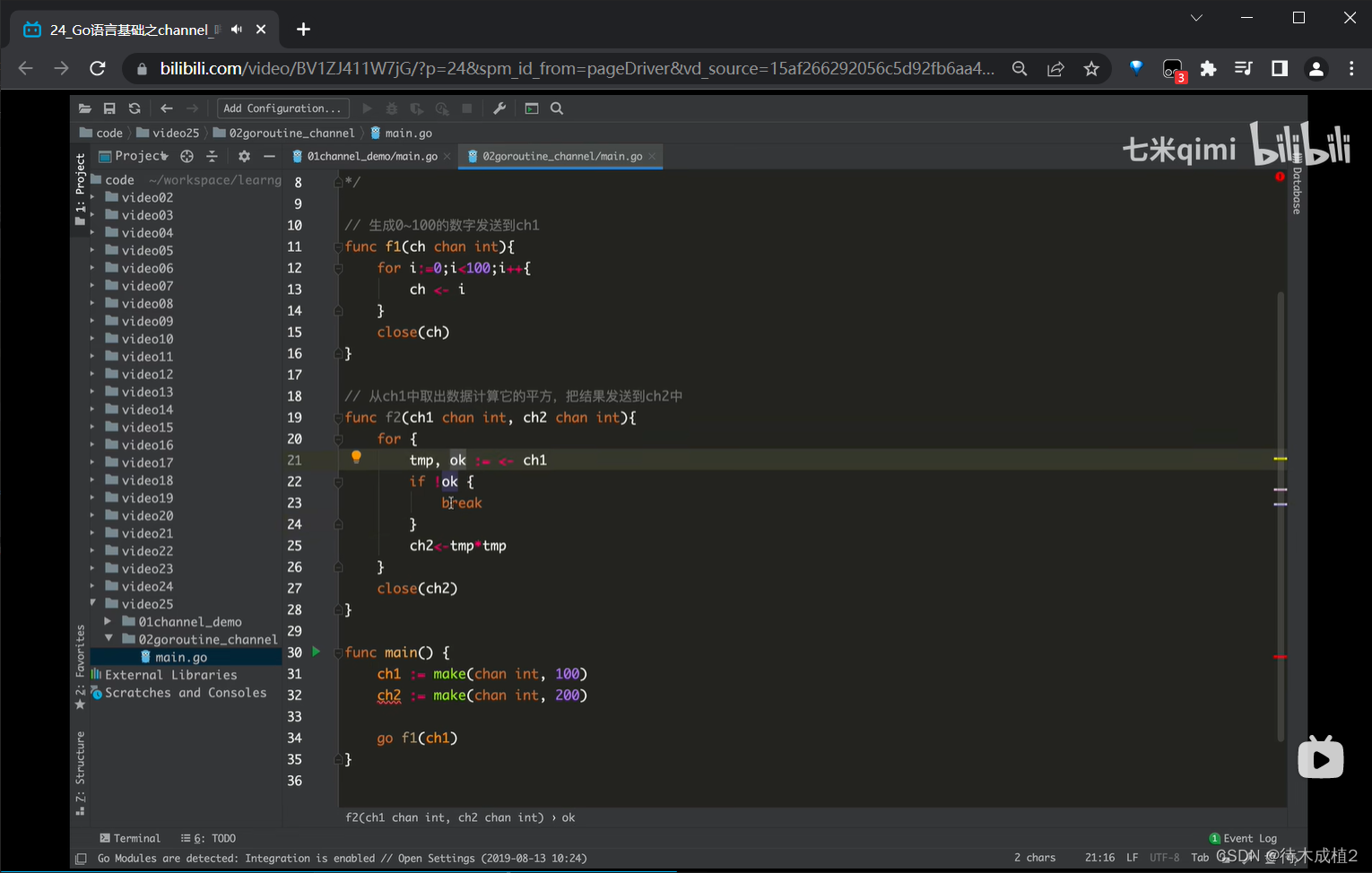Open Chrome's three-dot menu
The image size is (1372, 873).
pos(1351,68)
